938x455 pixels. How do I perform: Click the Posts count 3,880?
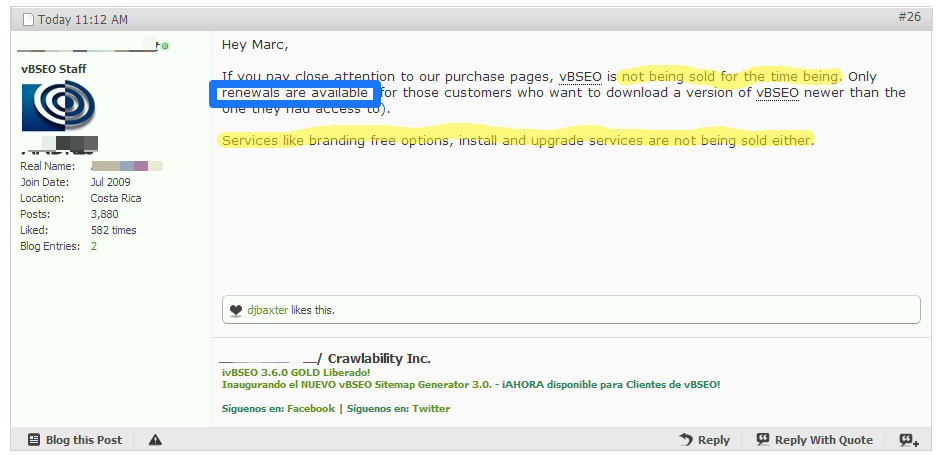[x=105, y=214]
